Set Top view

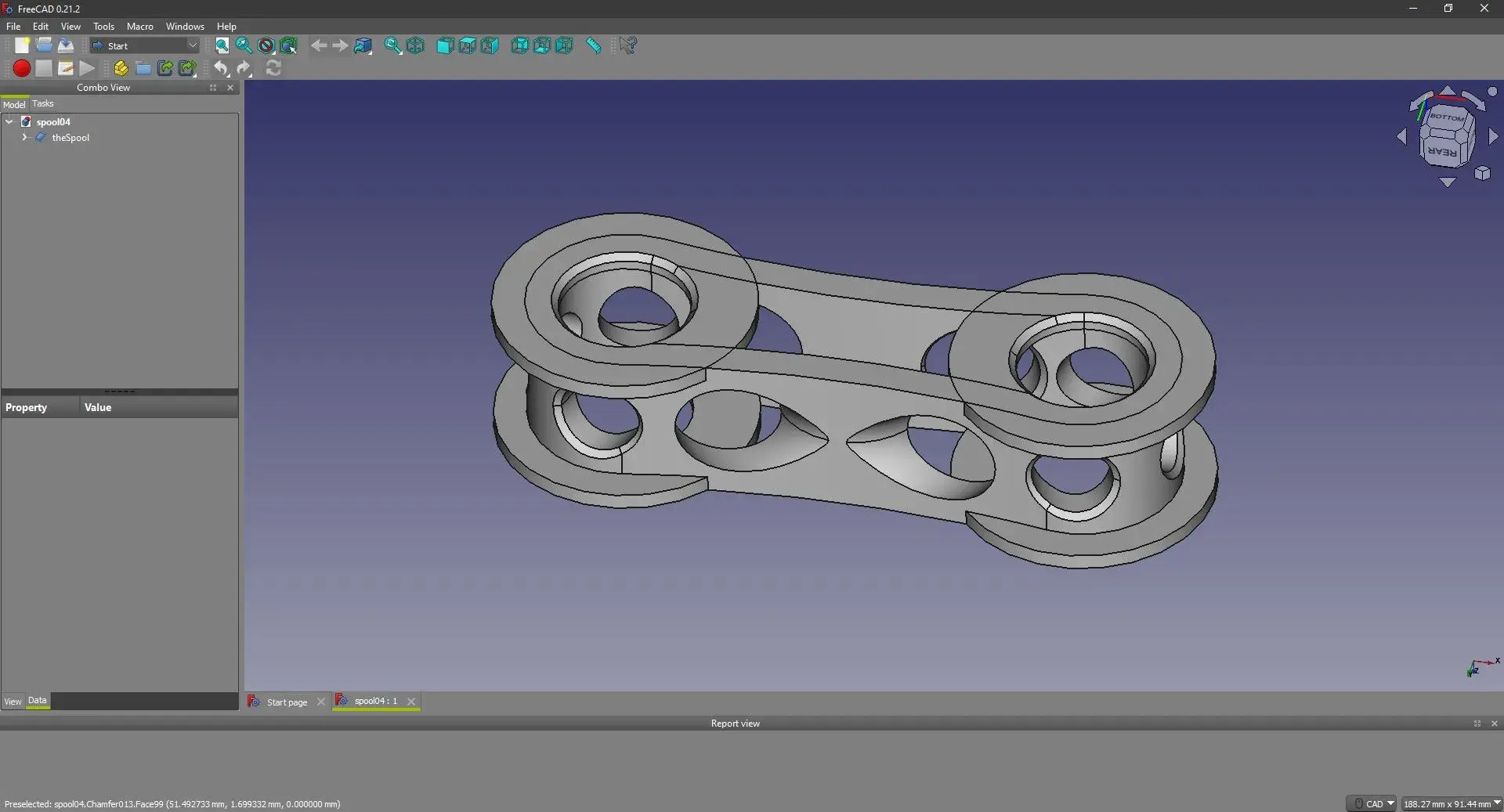(x=467, y=45)
